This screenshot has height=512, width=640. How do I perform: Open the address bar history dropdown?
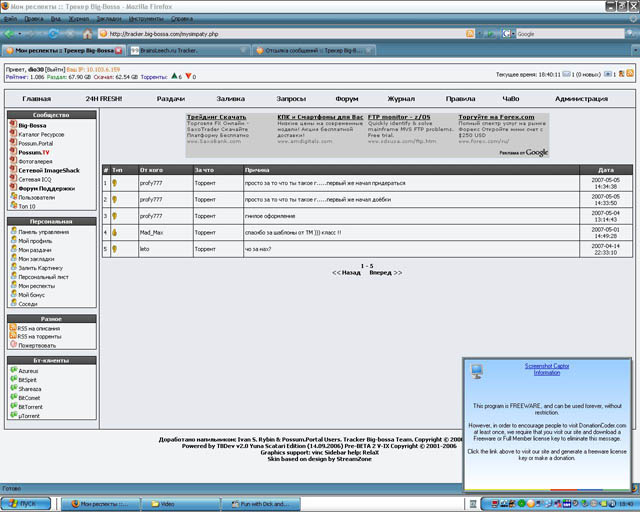480,34
